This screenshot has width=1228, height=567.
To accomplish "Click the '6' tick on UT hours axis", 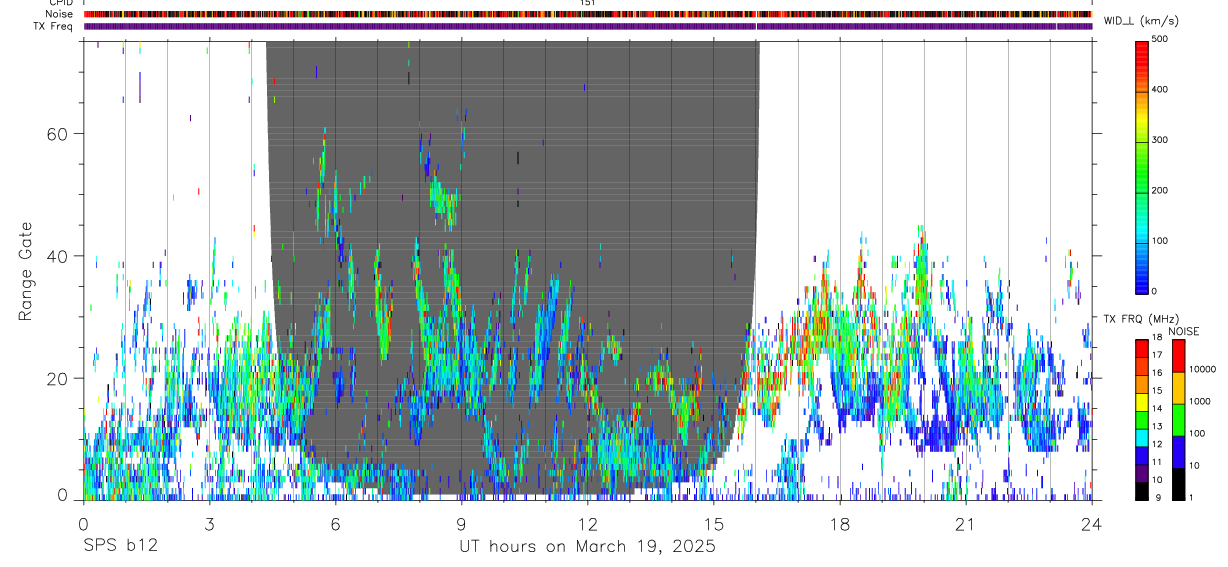I will 335,524.
